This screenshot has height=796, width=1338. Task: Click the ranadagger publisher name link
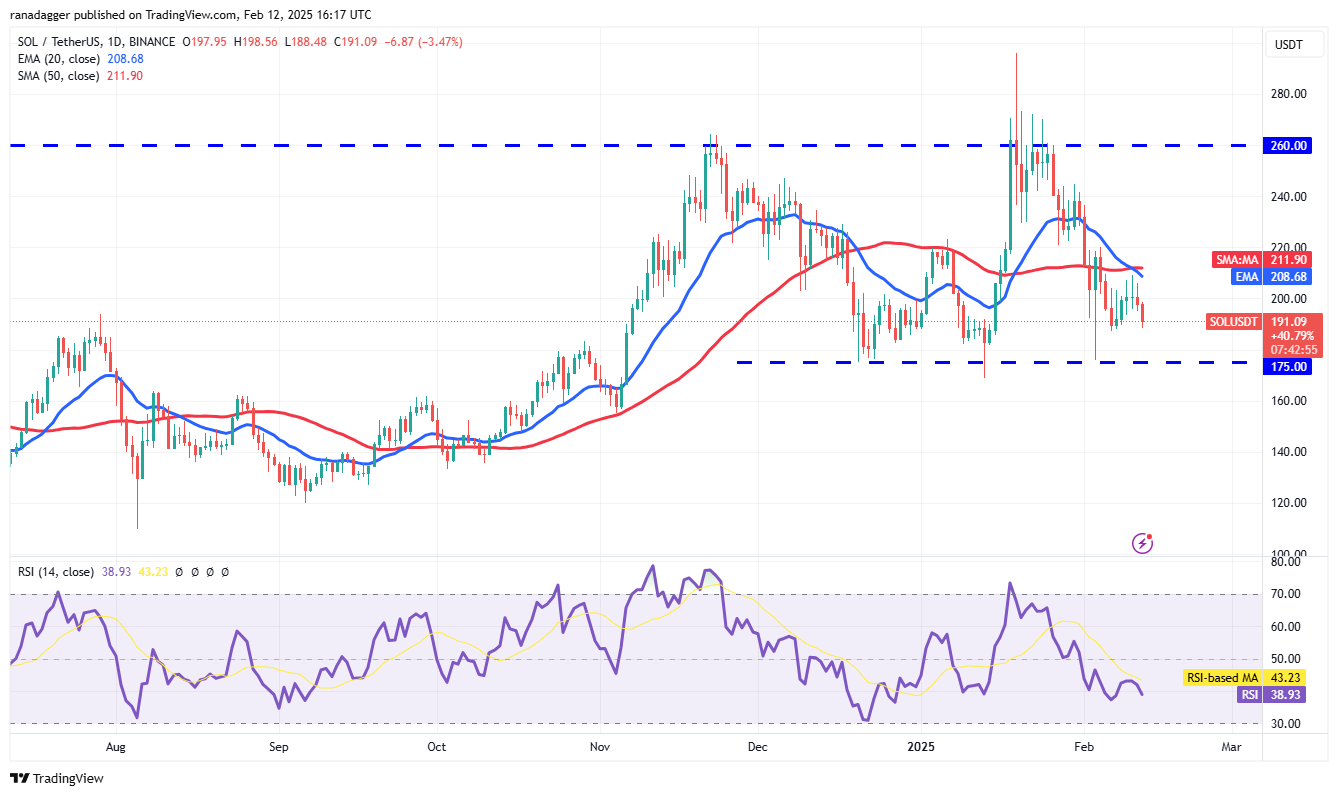point(40,14)
